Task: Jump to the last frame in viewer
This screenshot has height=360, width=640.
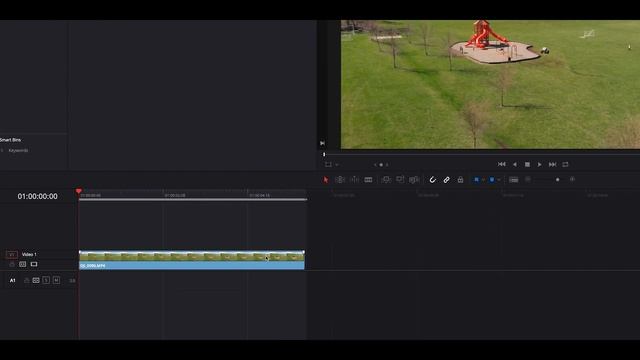Action: 552,164
